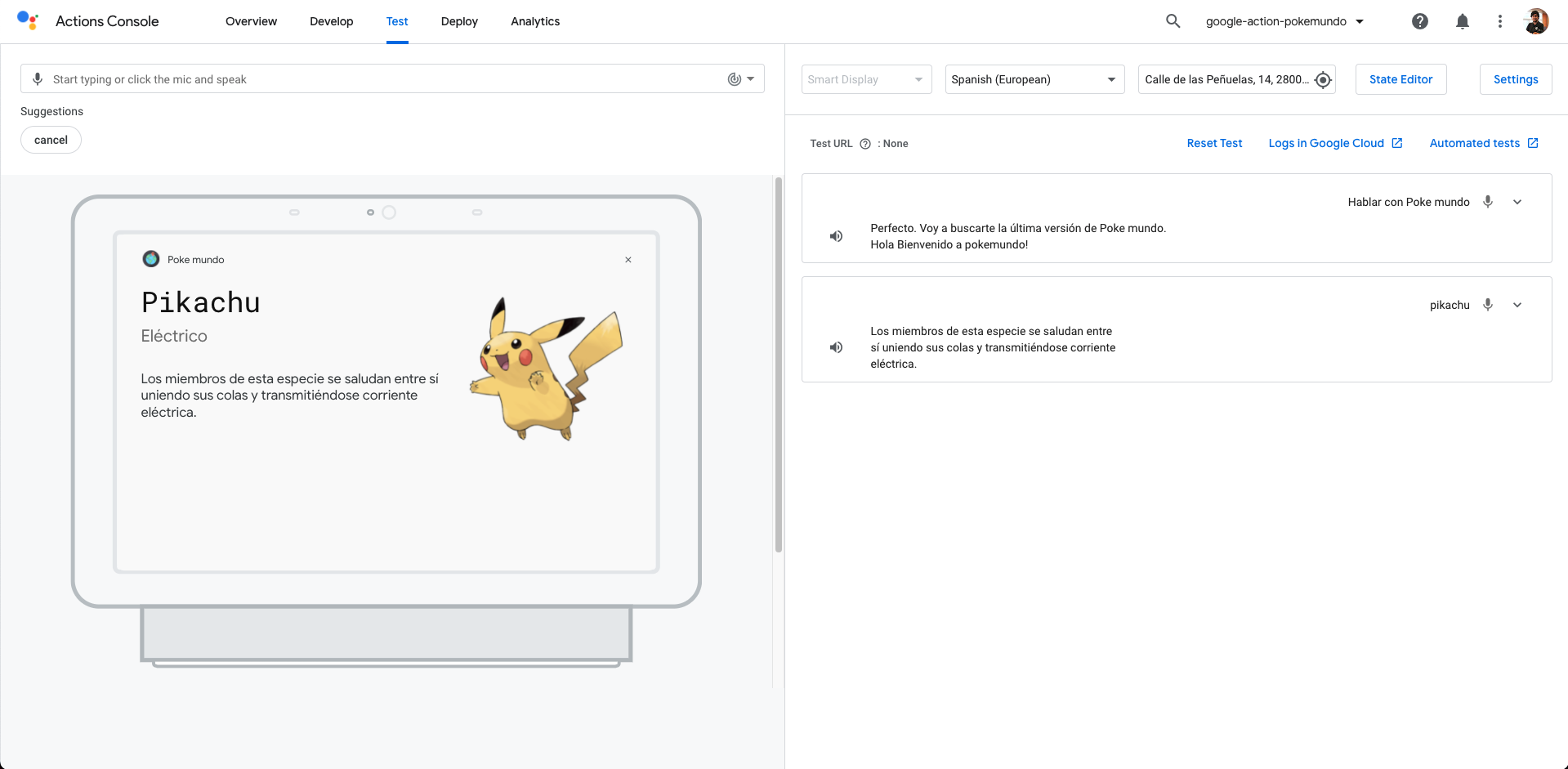Click the microphone icon next to 'pikachu'
This screenshot has height=769, width=1568.
[1487, 305]
